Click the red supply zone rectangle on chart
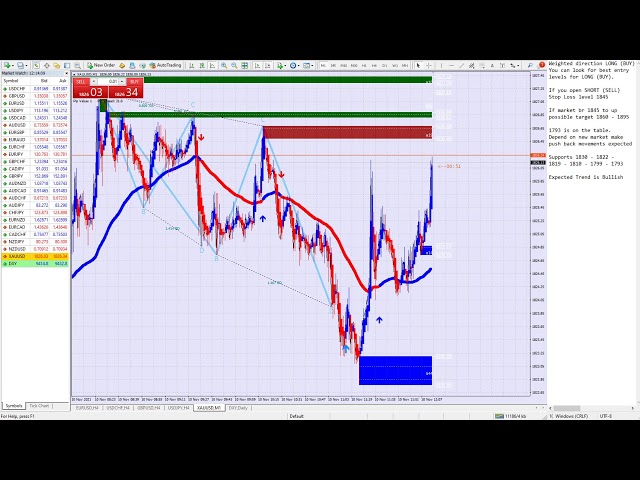The image size is (640, 480). 347,133
